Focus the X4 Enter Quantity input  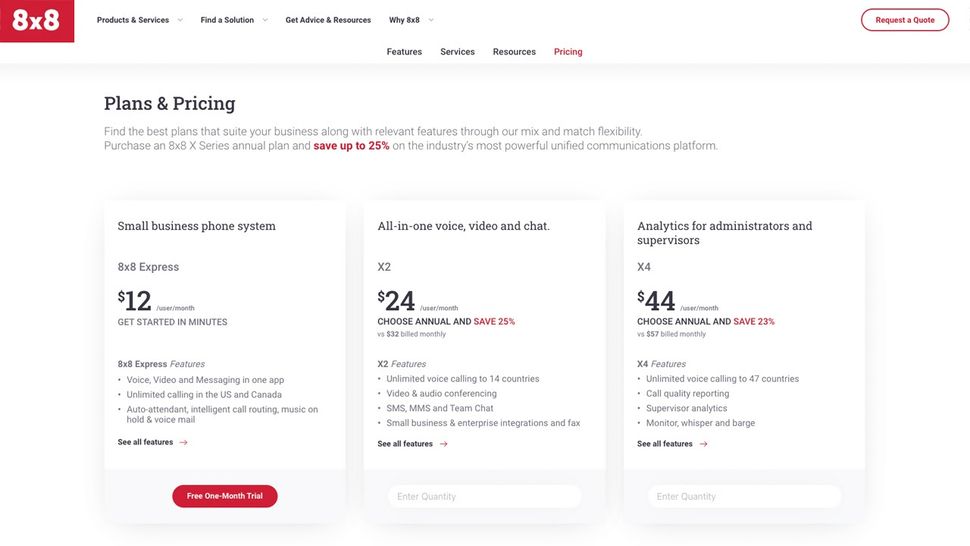click(744, 496)
